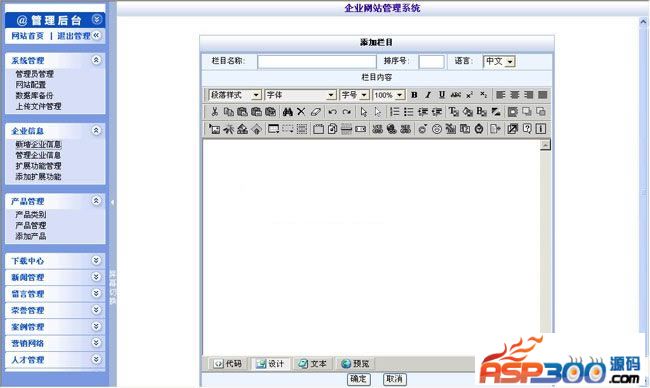The height and width of the screenshot is (388, 650).
Task: Insert a numbered list
Action: pos(395,112)
